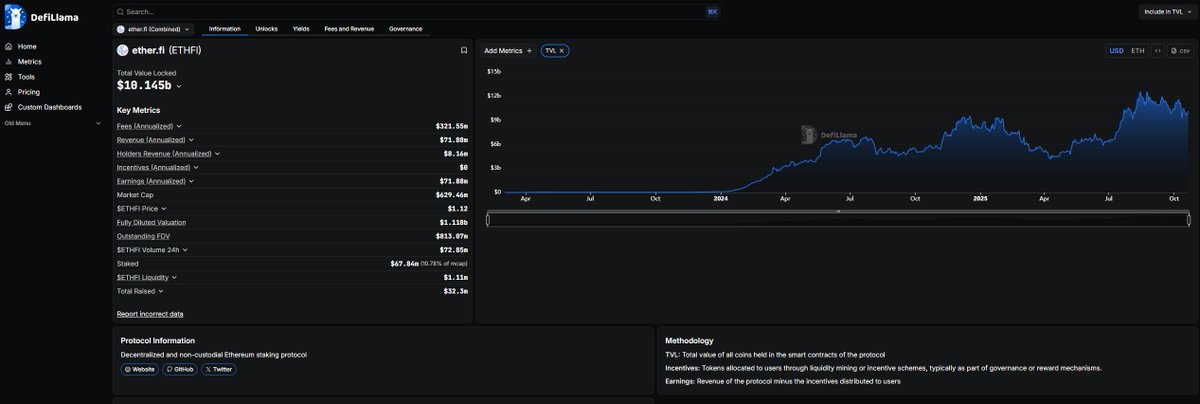The width and height of the screenshot is (1200, 404).
Task: Click the left handle of chart range slider
Action: [488, 219]
